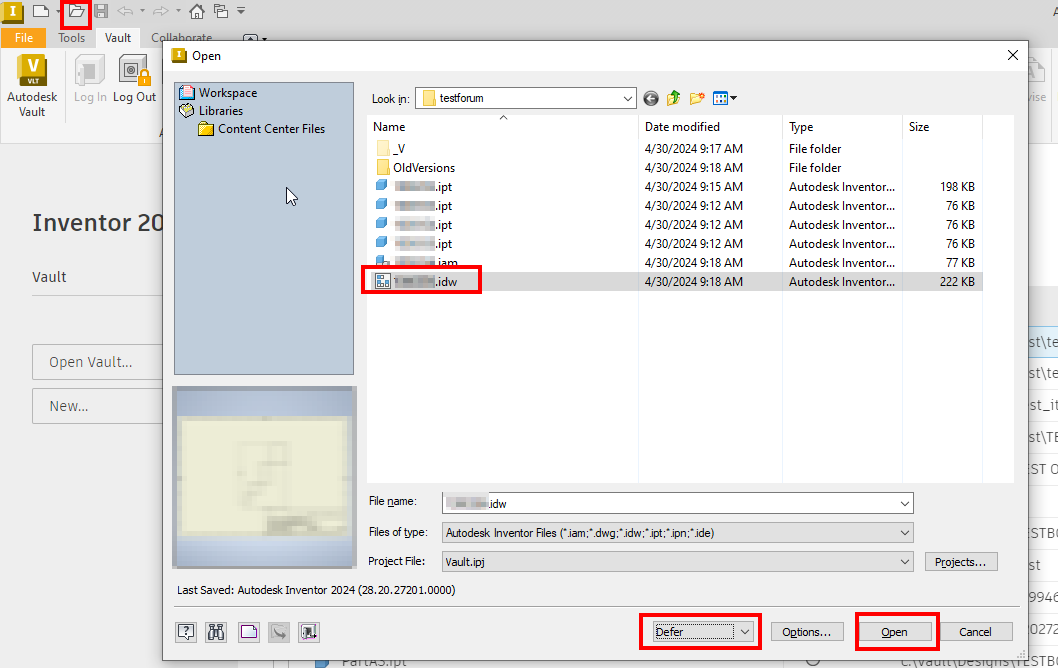
Task: Go up one folder level in the dialog
Action: [673, 98]
